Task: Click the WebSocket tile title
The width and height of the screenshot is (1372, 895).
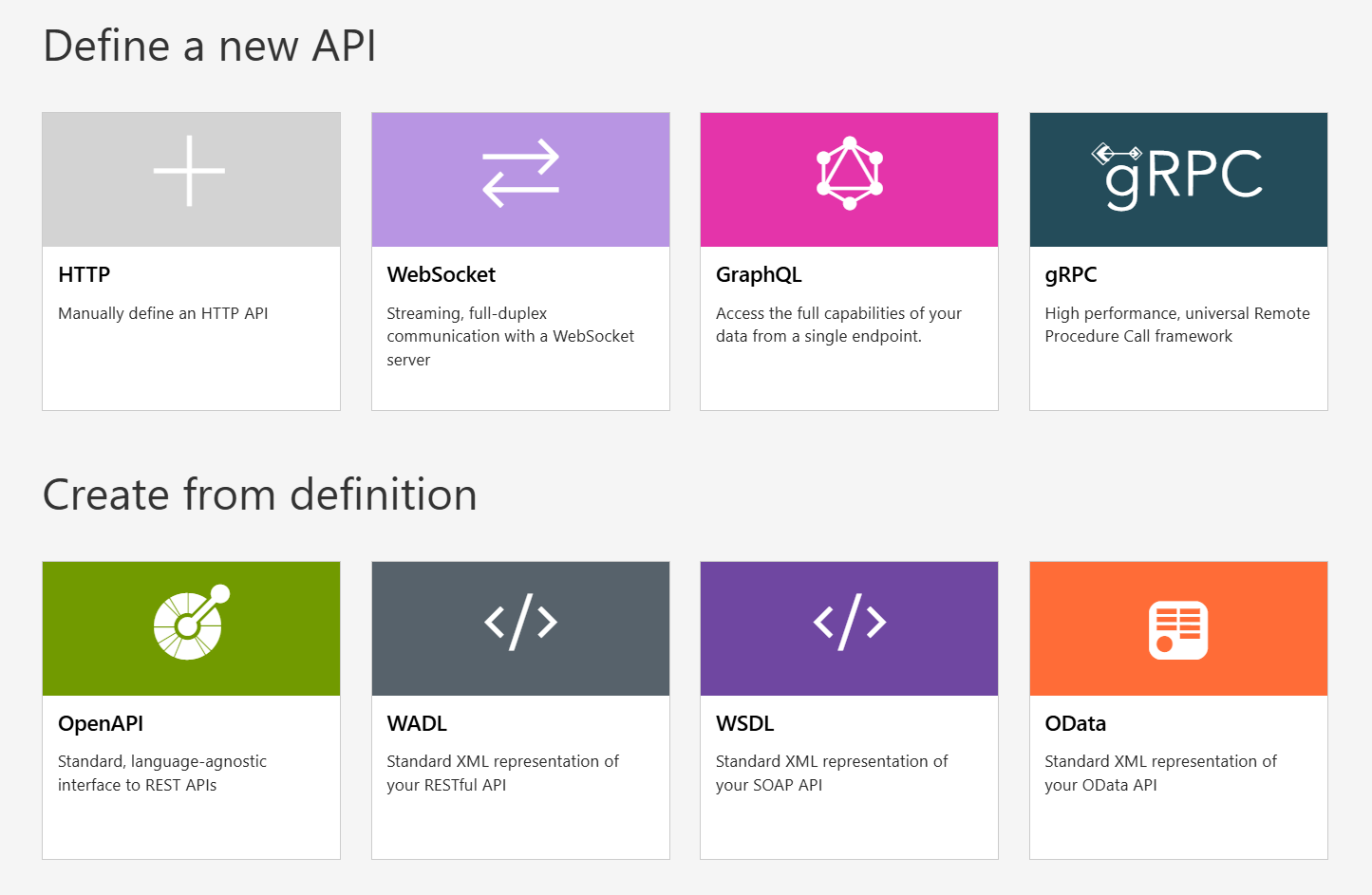Action: [441, 275]
